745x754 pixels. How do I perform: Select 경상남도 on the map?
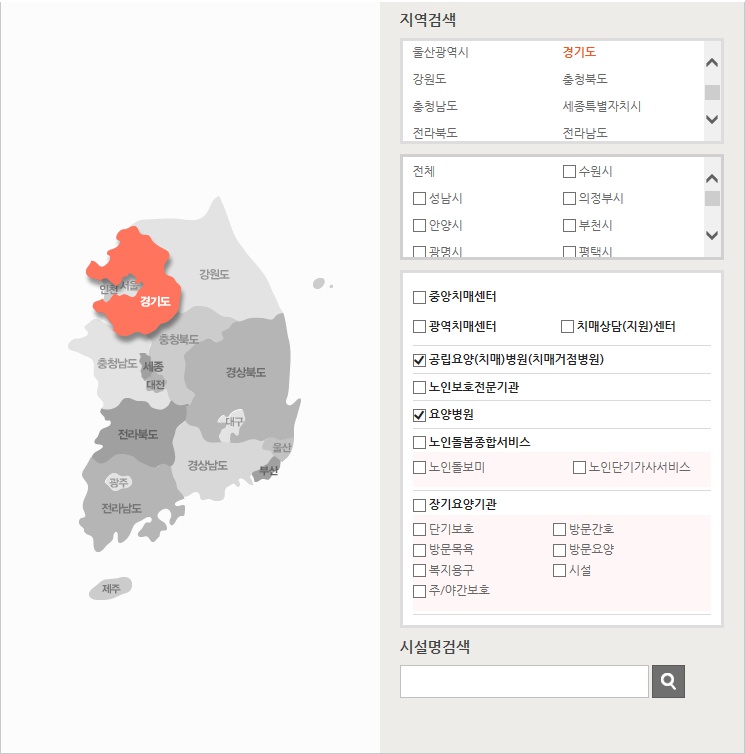tap(207, 465)
